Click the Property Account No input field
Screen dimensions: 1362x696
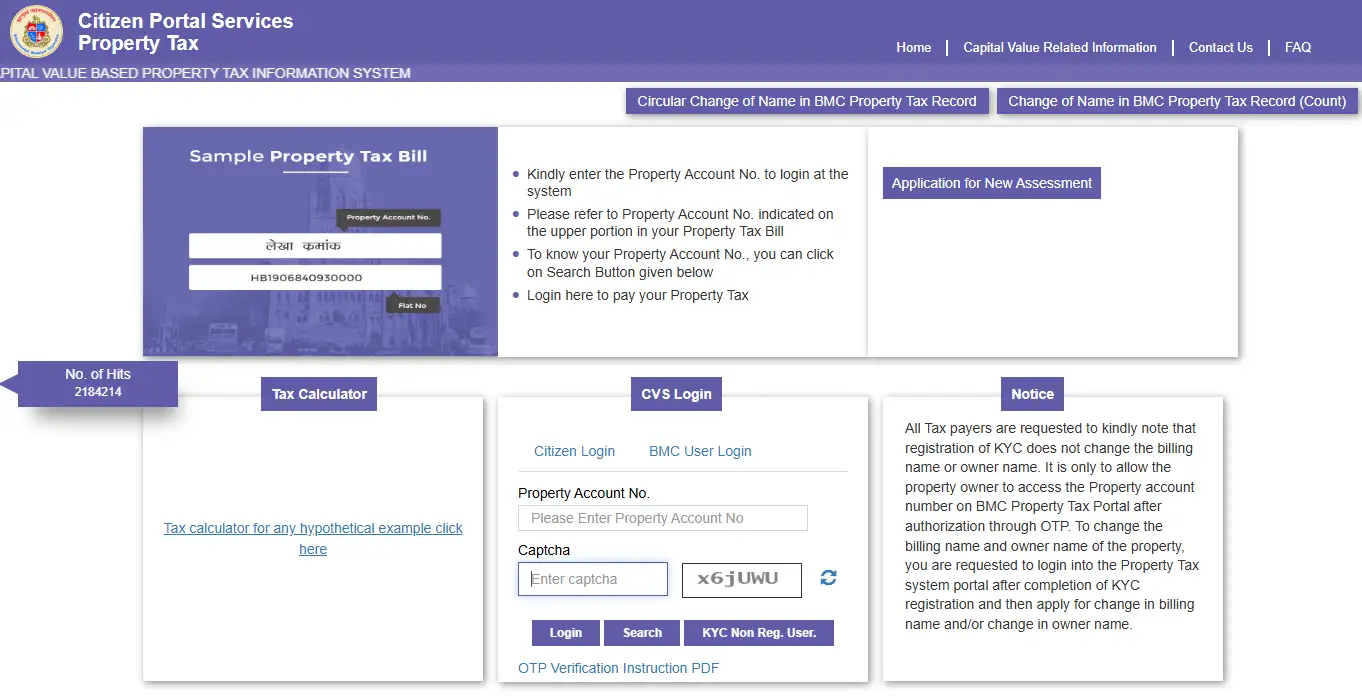pos(662,517)
